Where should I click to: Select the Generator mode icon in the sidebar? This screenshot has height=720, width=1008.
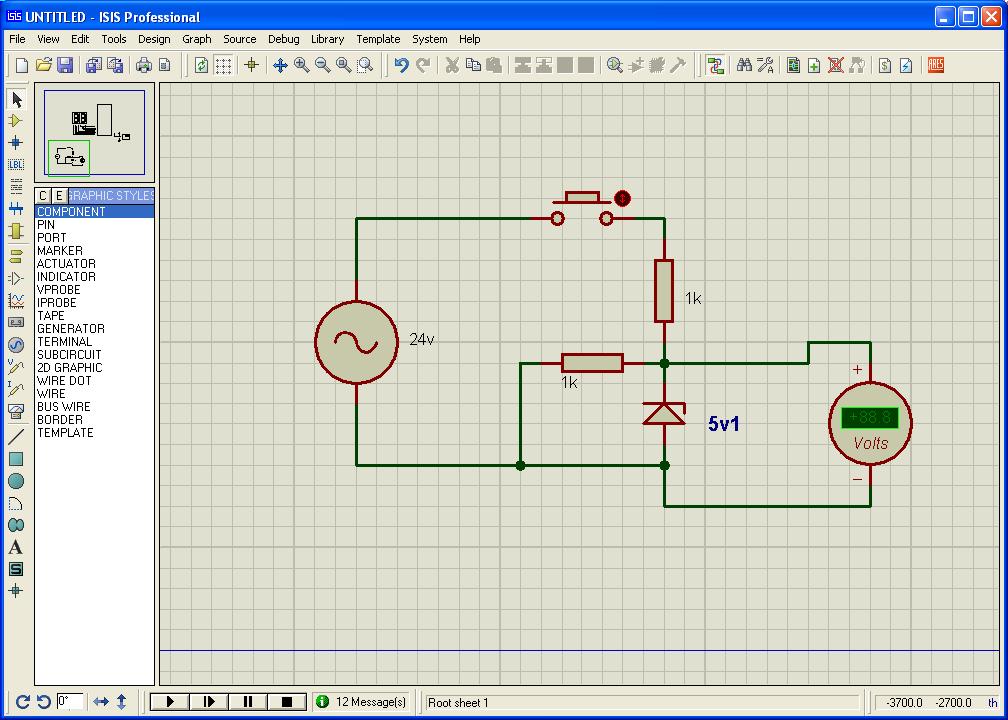click(x=16, y=345)
